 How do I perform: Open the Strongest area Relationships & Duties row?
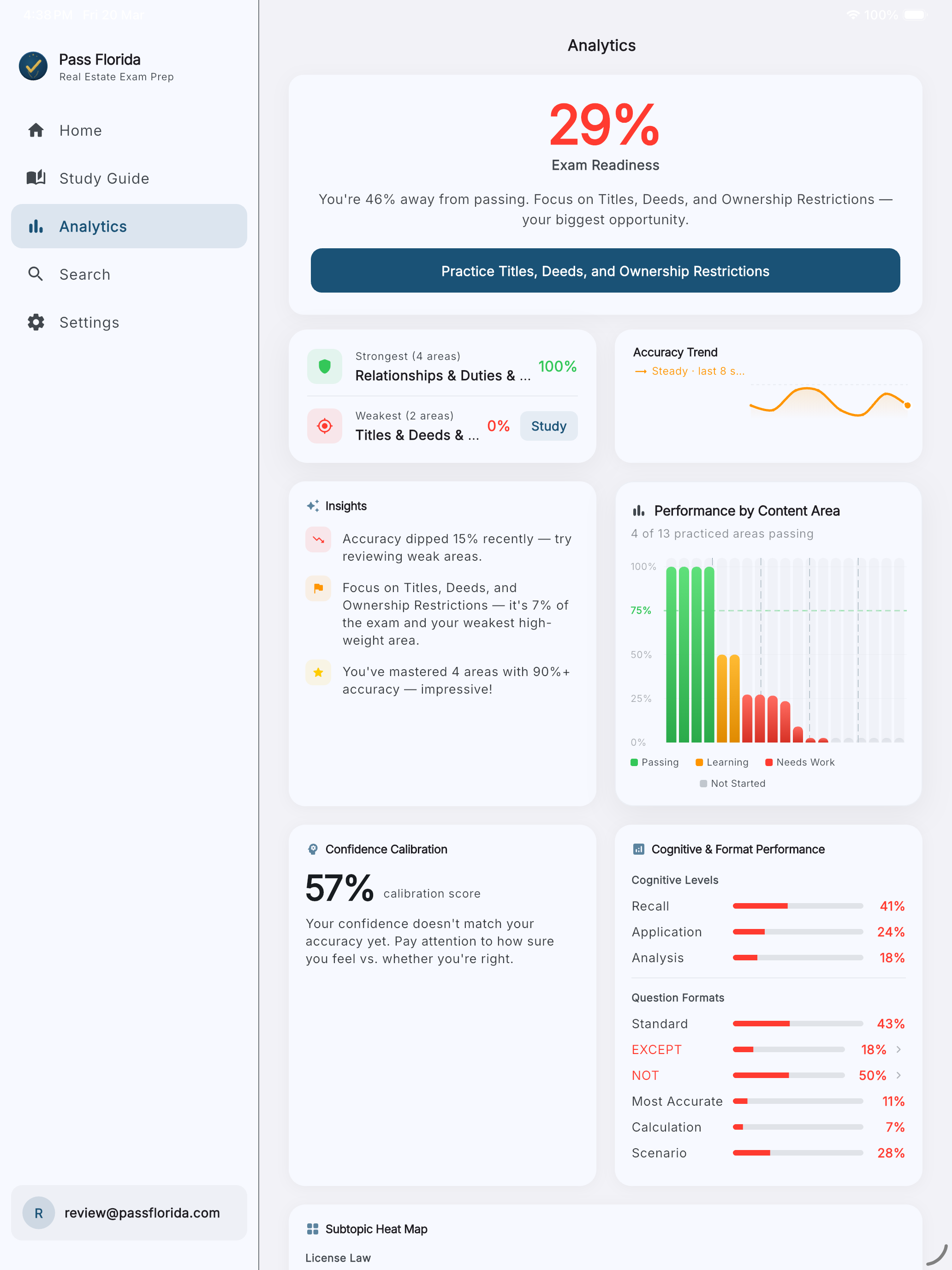pyautogui.click(x=442, y=366)
